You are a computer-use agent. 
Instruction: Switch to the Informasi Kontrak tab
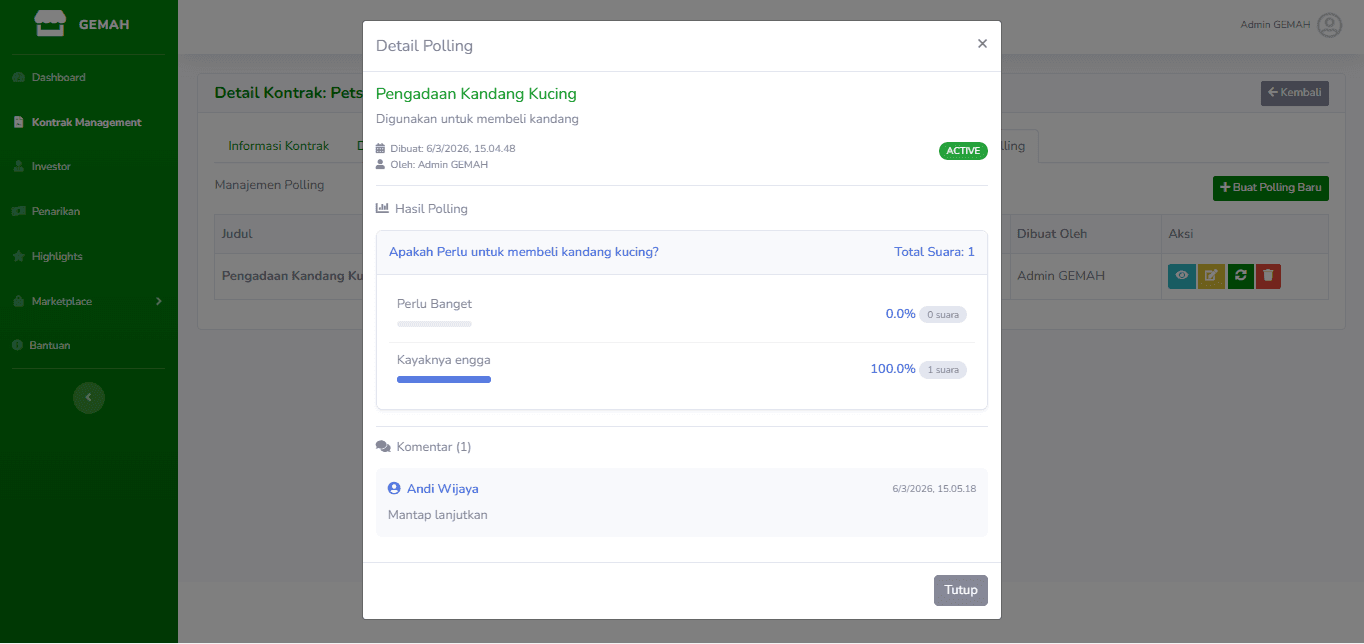click(x=278, y=146)
